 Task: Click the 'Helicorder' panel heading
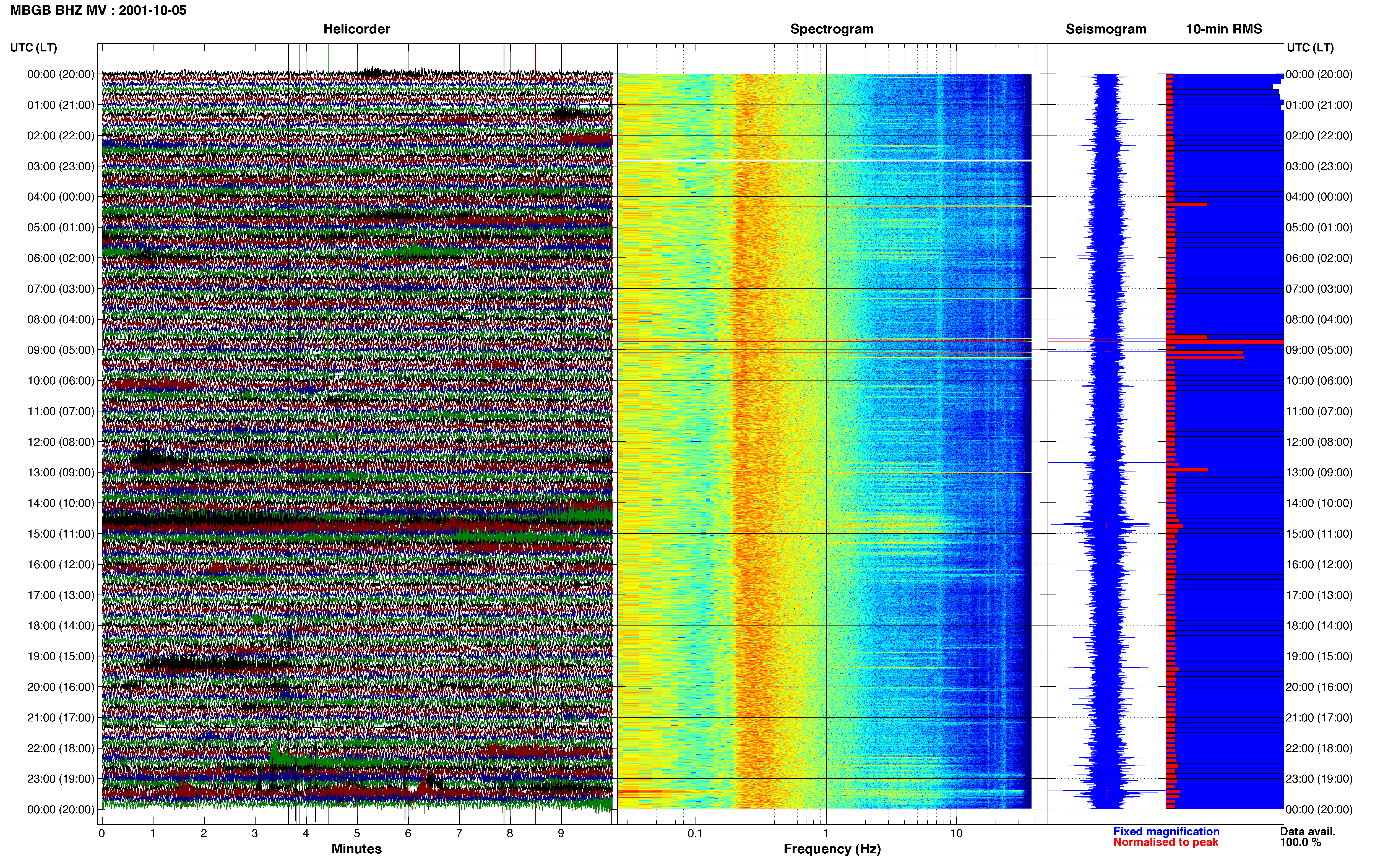point(356,29)
